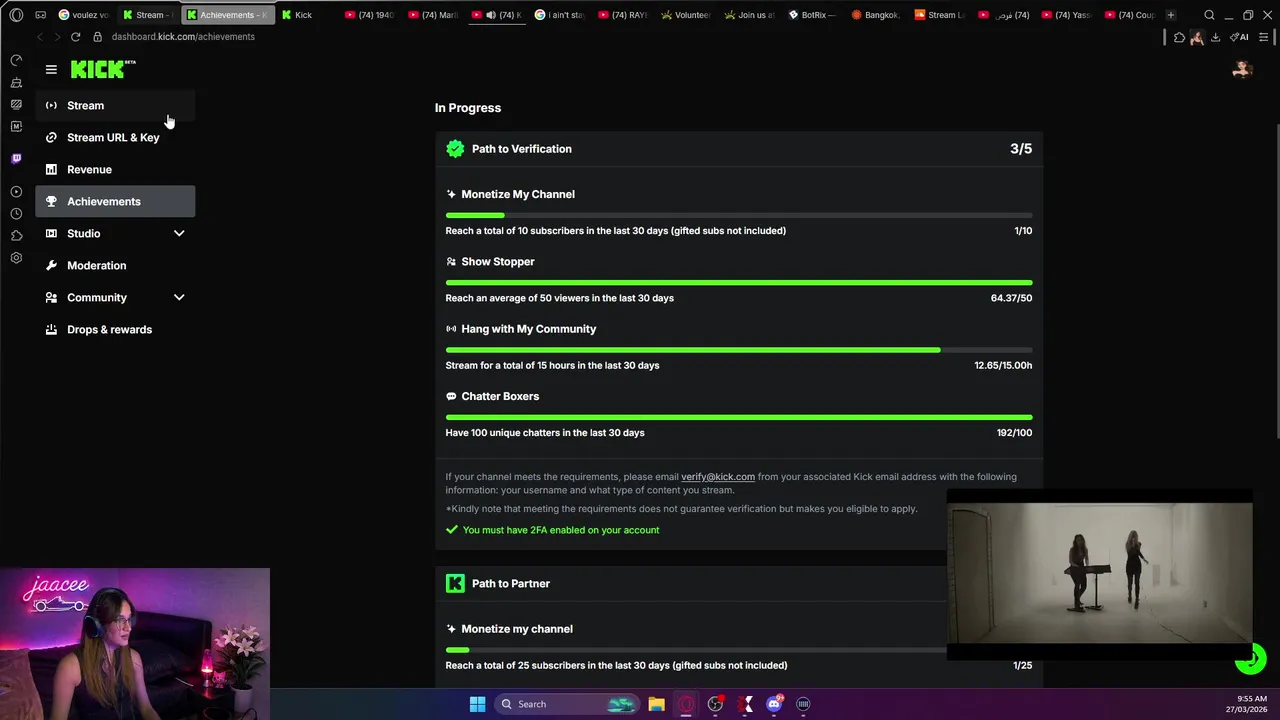Image resolution: width=1280 pixels, height=720 pixels.
Task: Switch to the 'Join us at' browser tab
Action: tap(749, 15)
